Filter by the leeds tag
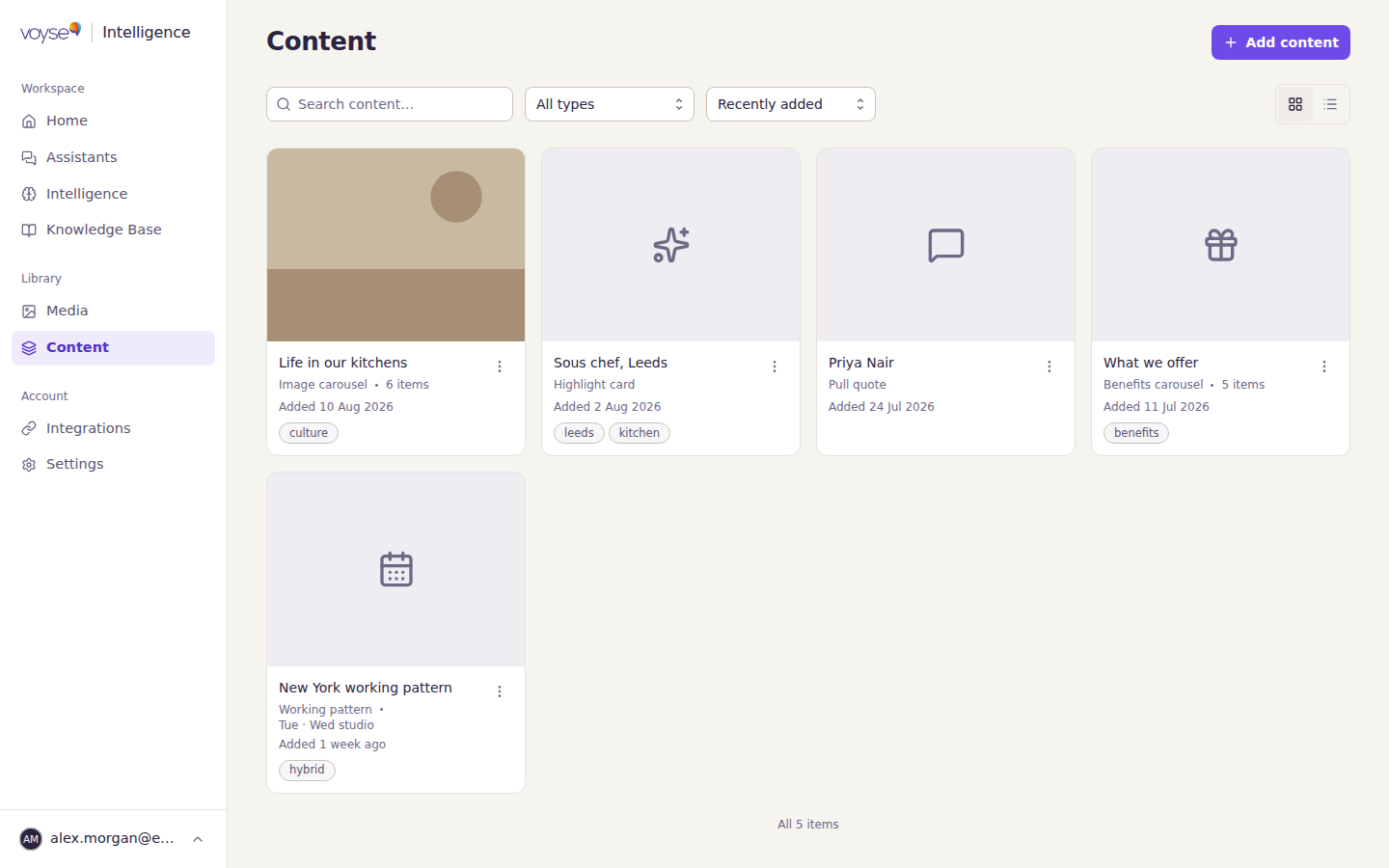 click(579, 433)
